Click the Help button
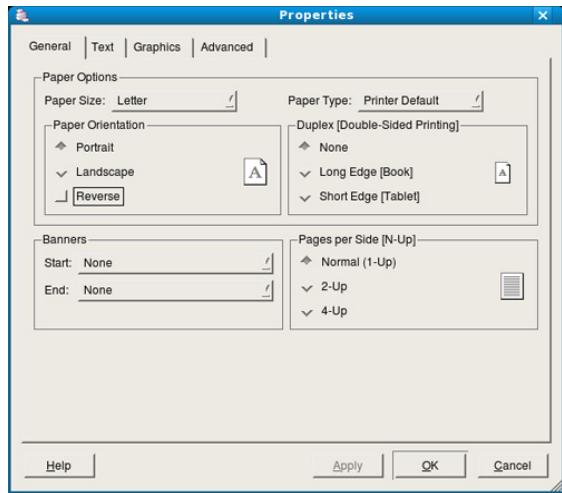Viewport: 562px width, 493px height. click(x=59, y=465)
